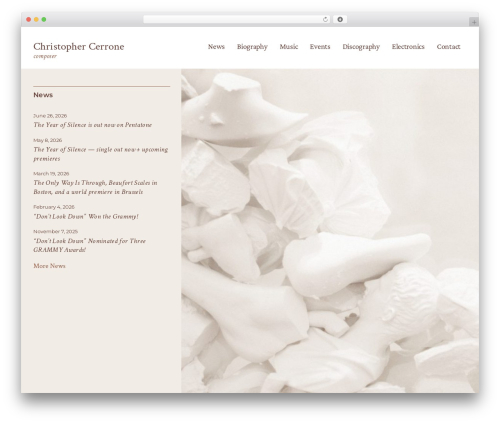Focus the browser address bar

237,20
